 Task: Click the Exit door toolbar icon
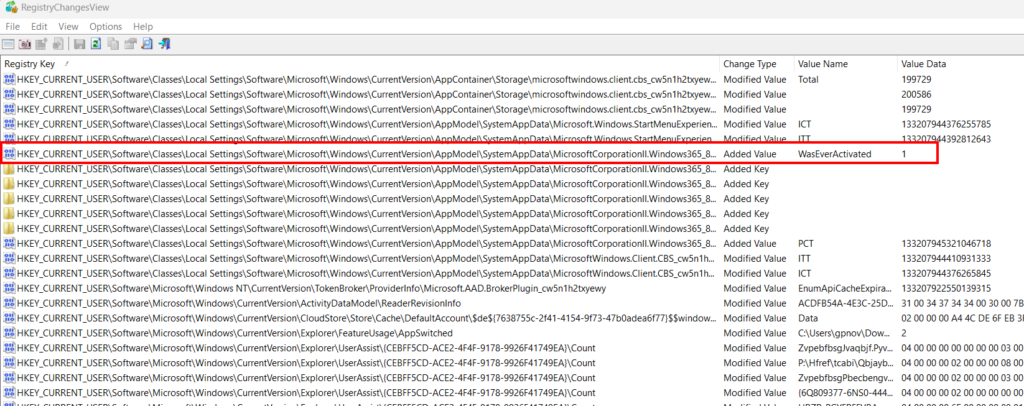(163, 44)
